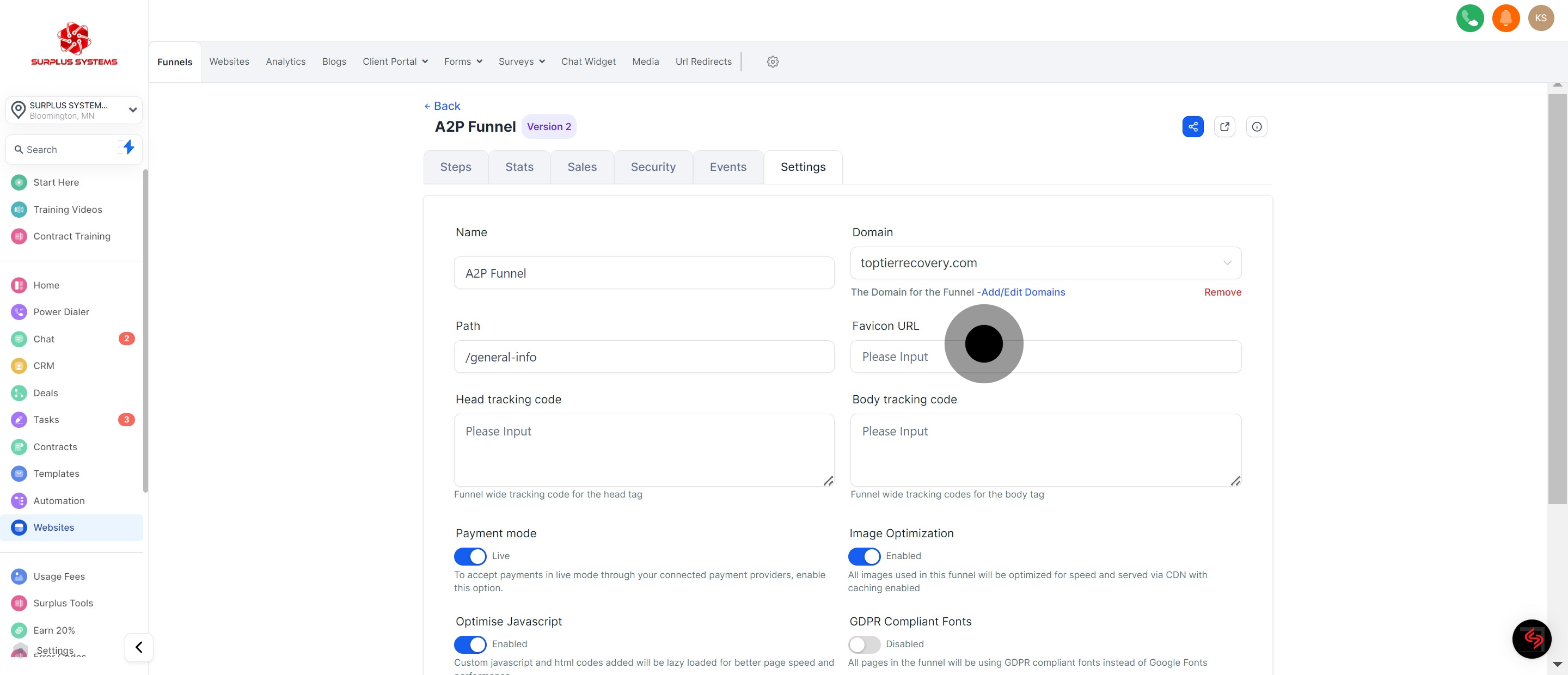Disable the Image Optimization toggle
The height and width of the screenshot is (675, 1568).
(863, 556)
